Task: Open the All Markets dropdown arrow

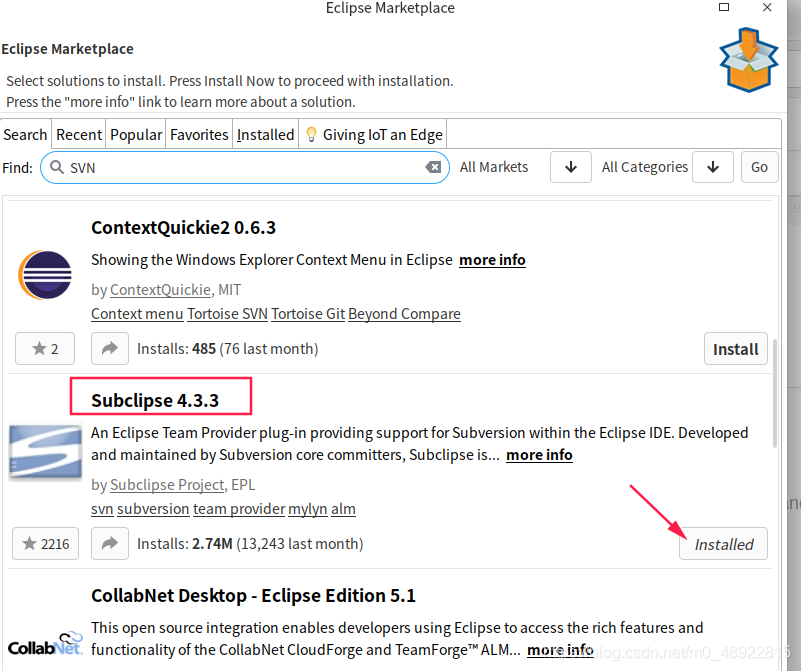Action: [x=570, y=167]
